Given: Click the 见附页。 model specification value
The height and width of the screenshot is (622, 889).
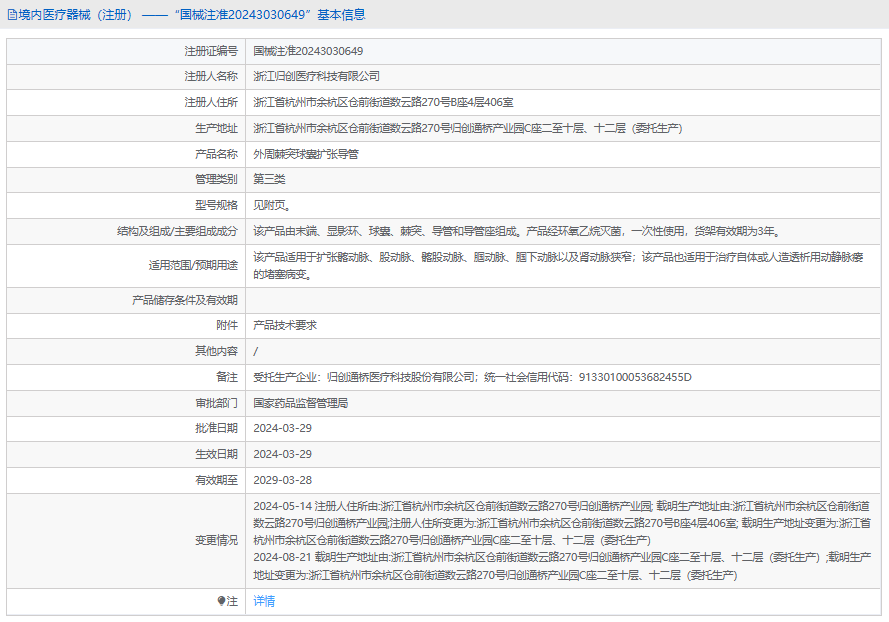Looking at the screenshot, I should pos(272,205).
